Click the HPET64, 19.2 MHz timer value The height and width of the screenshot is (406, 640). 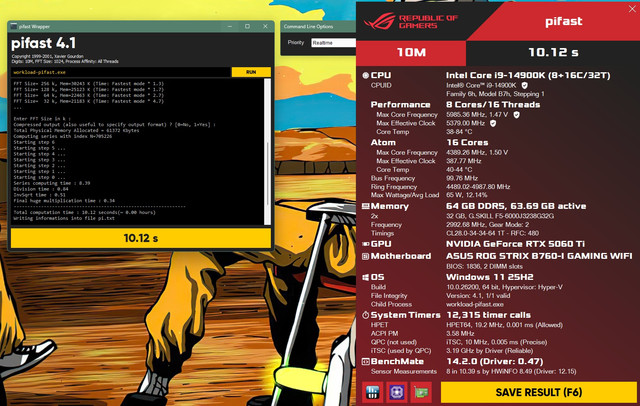tap(504, 325)
